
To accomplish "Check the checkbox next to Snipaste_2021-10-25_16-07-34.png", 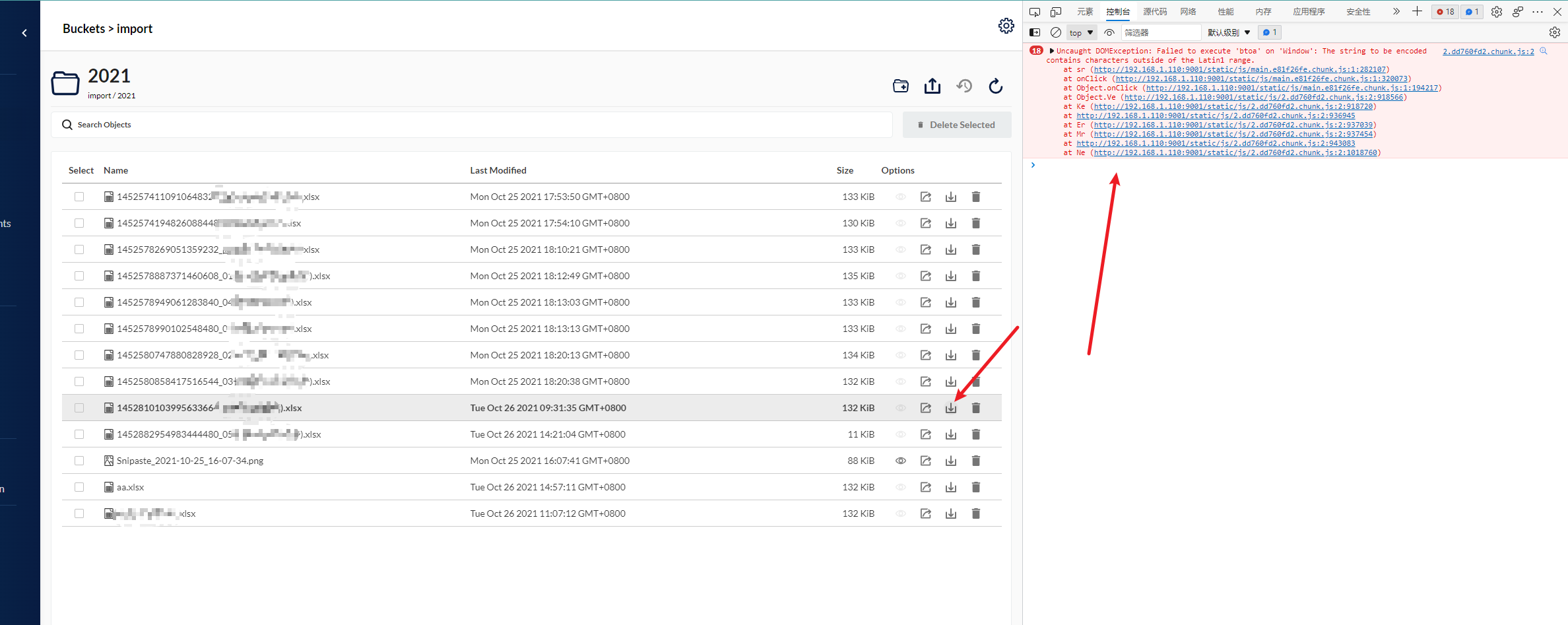I will [x=79, y=460].
